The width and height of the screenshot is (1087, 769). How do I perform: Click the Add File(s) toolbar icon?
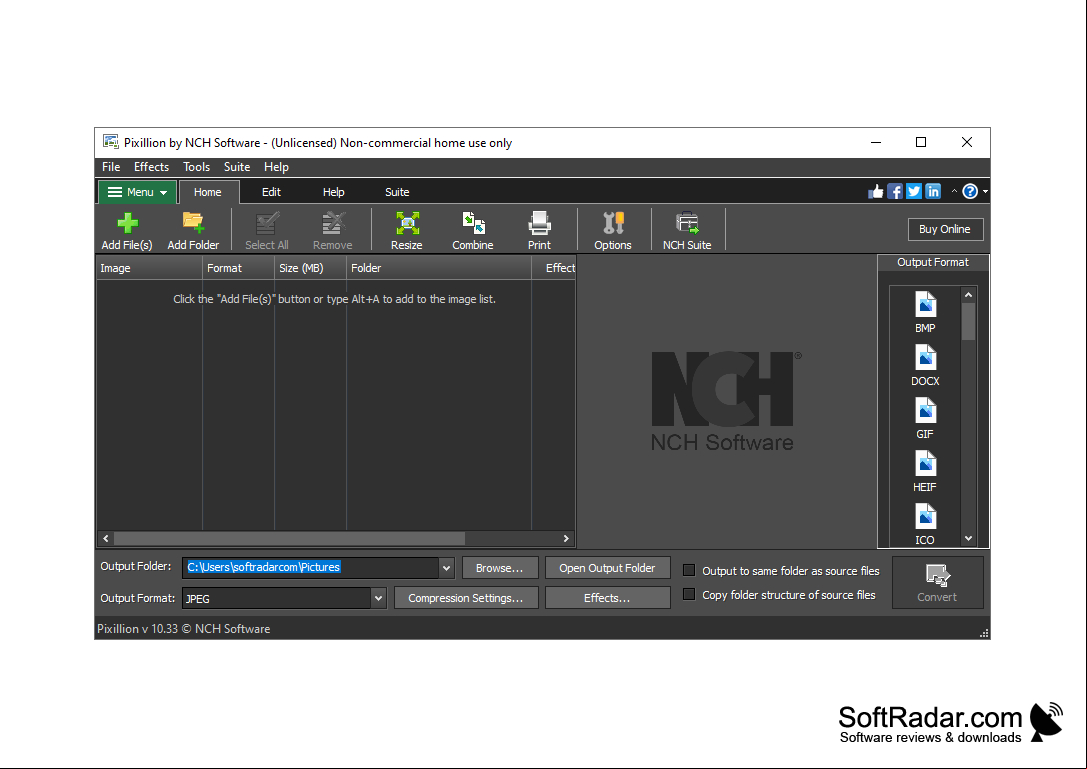point(127,230)
